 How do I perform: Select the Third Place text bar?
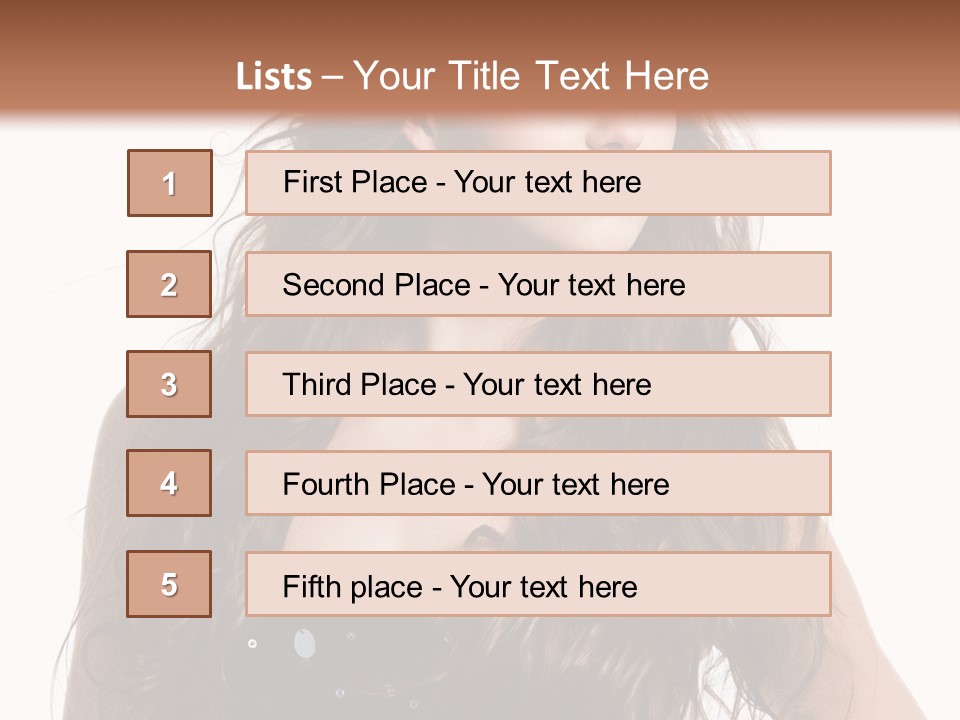[x=538, y=384]
